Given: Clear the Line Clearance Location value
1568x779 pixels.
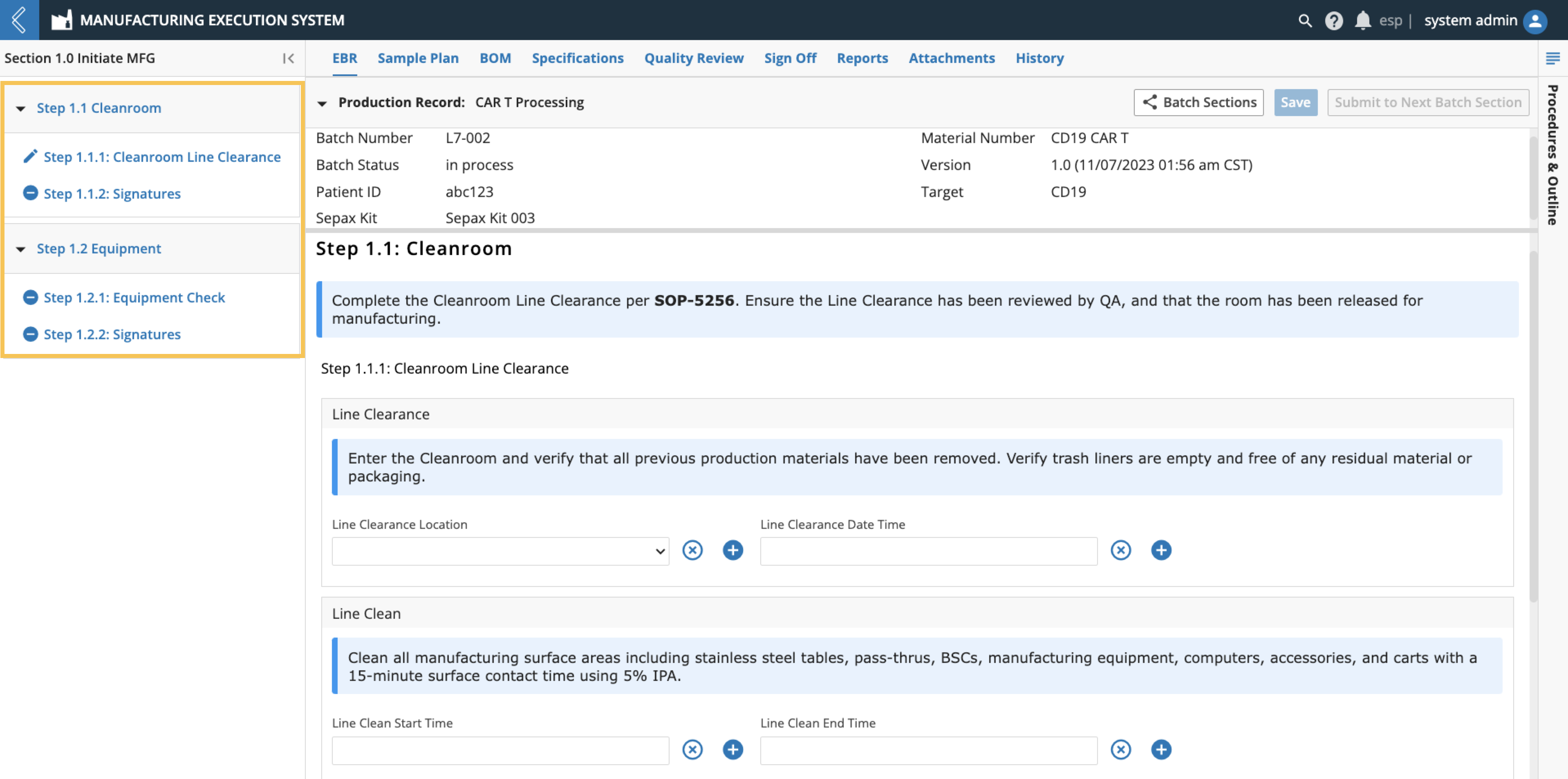Looking at the screenshot, I should point(692,550).
